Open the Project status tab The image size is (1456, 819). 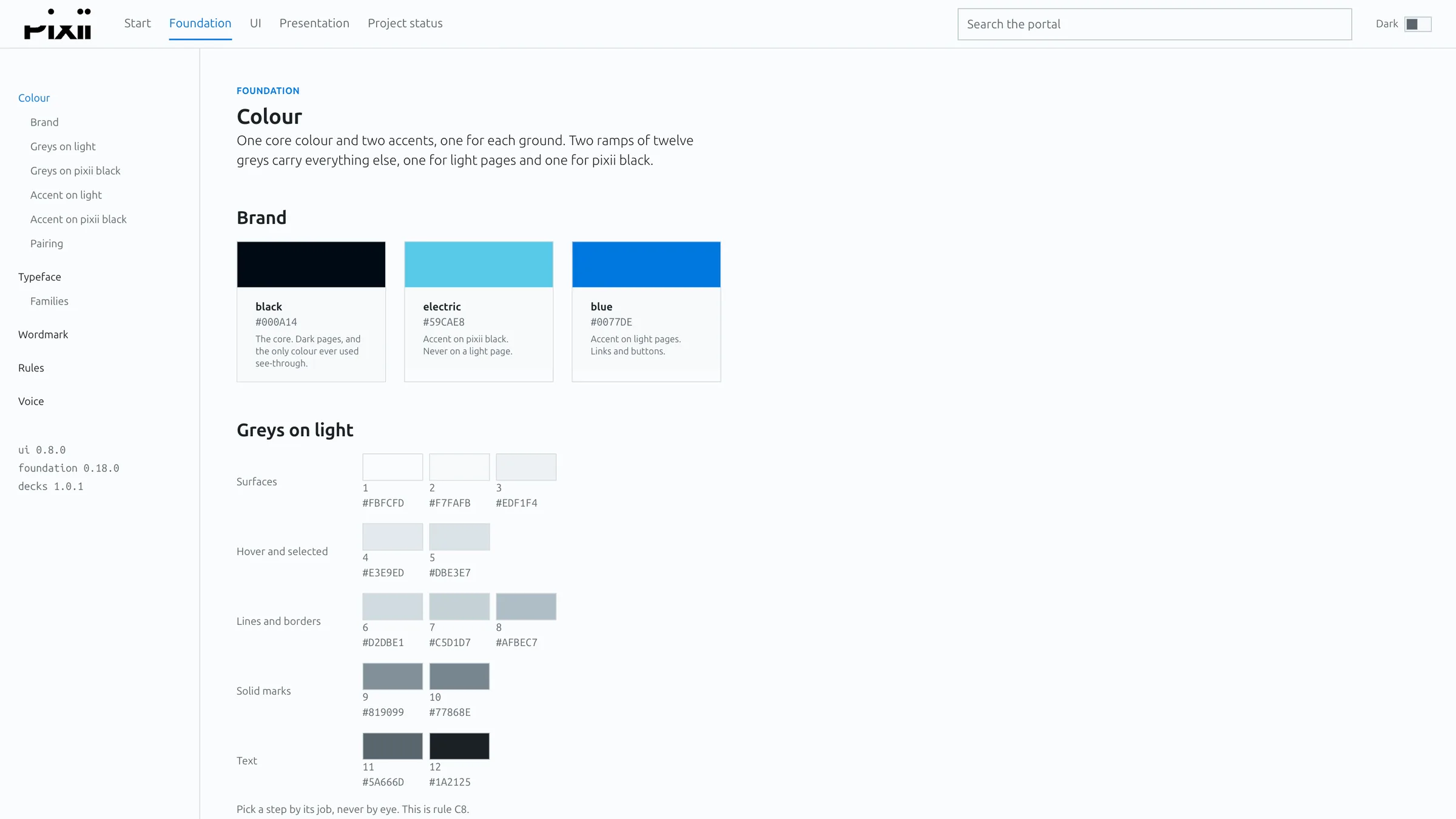pos(405,24)
